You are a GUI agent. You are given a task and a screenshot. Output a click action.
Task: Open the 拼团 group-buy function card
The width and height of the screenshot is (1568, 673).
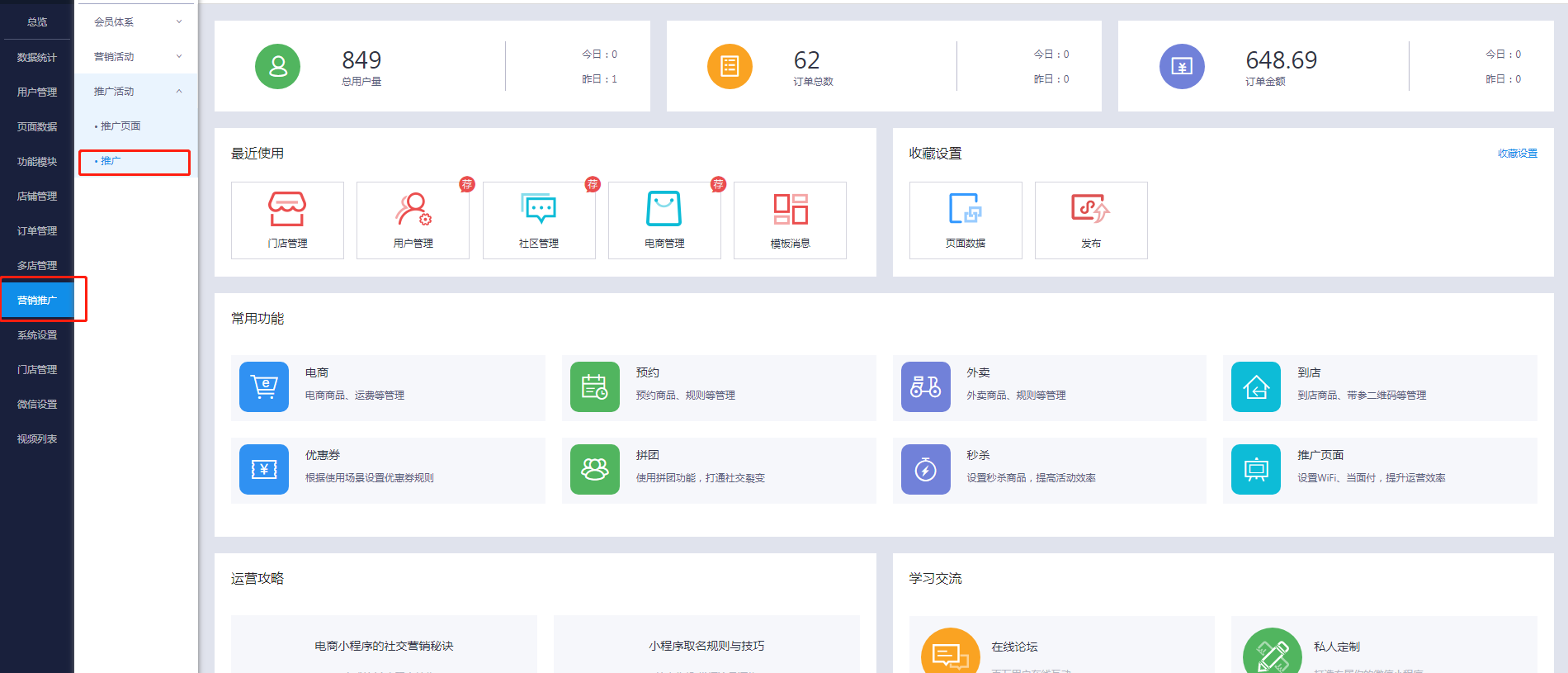click(x=718, y=469)
